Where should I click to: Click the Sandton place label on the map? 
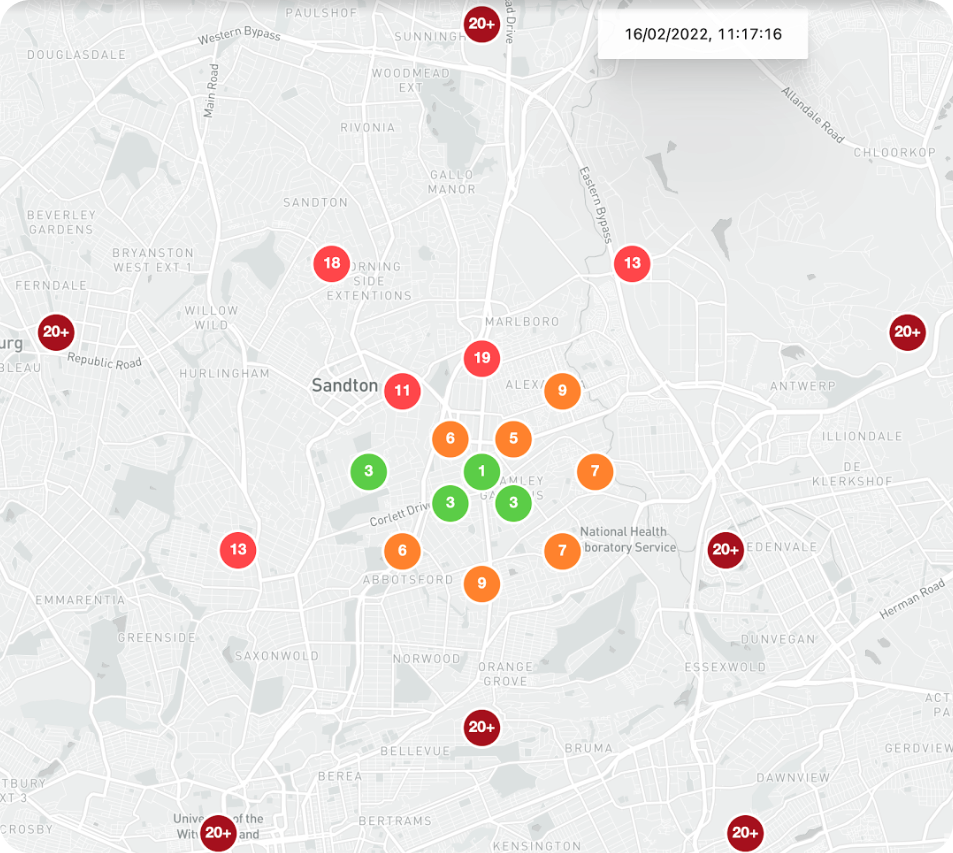[x=344, y=385]
